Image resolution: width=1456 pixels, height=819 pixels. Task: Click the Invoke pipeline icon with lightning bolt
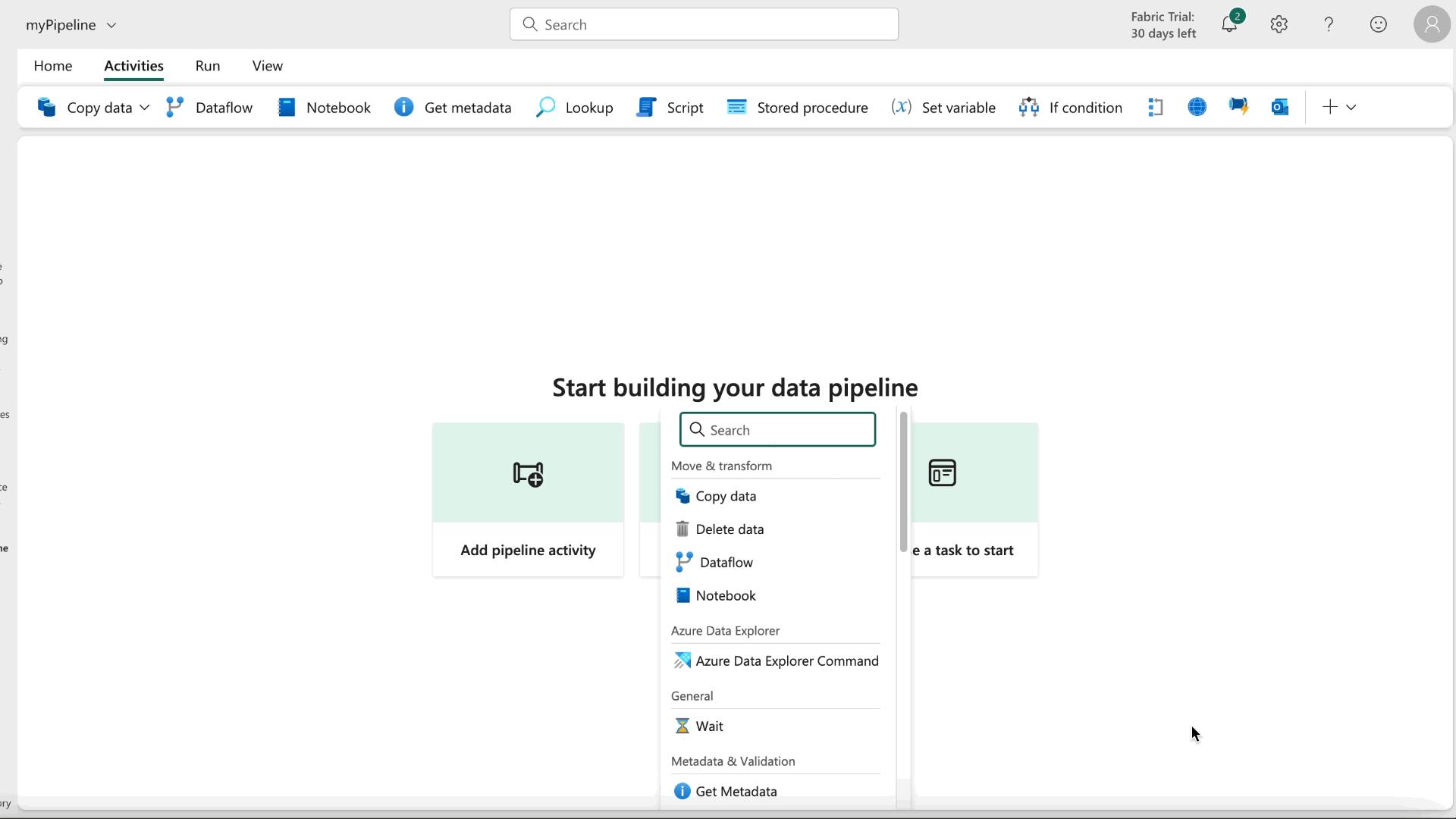1238,108
